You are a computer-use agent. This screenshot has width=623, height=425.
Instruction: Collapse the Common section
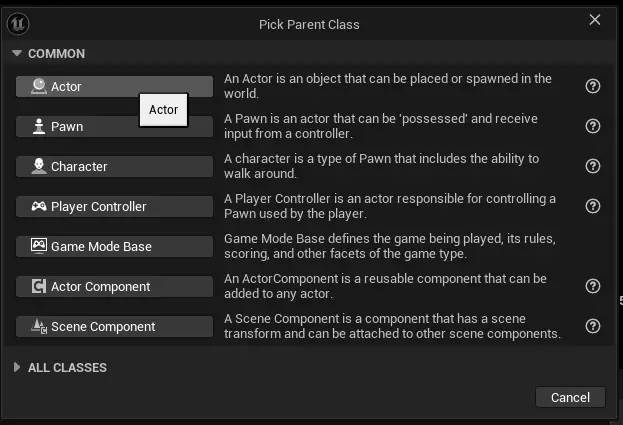(16, 53)
